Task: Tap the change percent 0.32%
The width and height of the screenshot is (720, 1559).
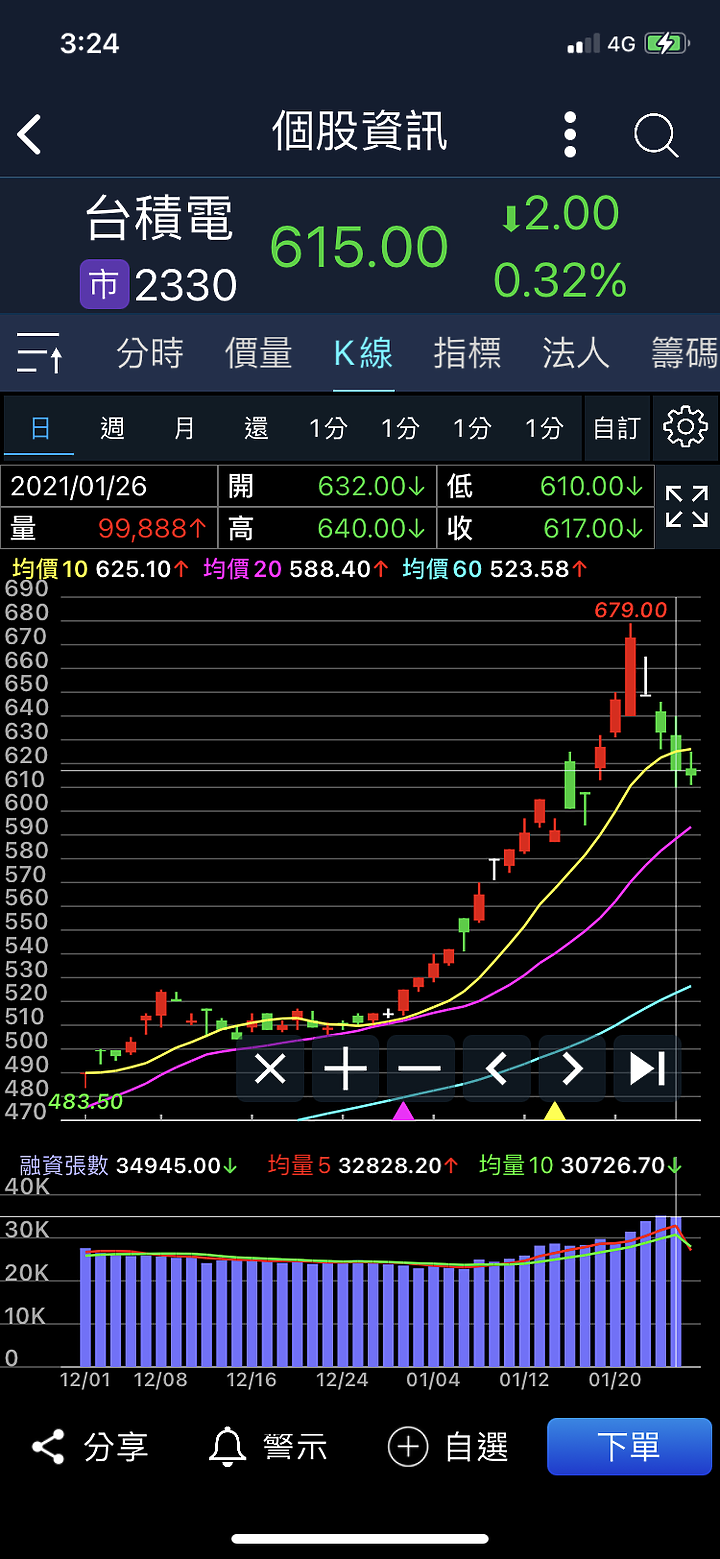Action: coord(560,281)
